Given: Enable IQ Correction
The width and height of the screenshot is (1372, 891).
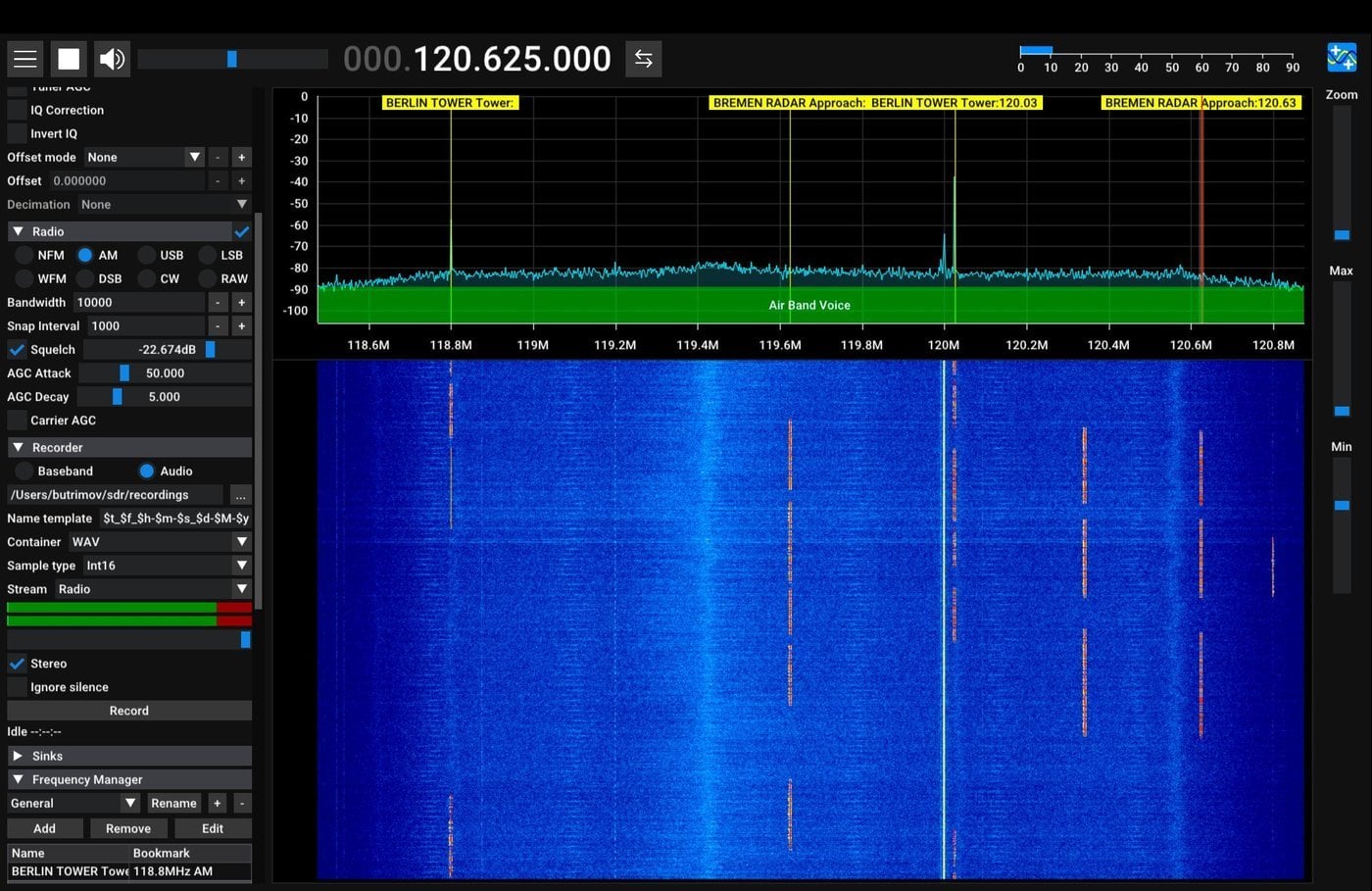Looking at the screenshot, I should pyautogui.click(x=16, y=110).
